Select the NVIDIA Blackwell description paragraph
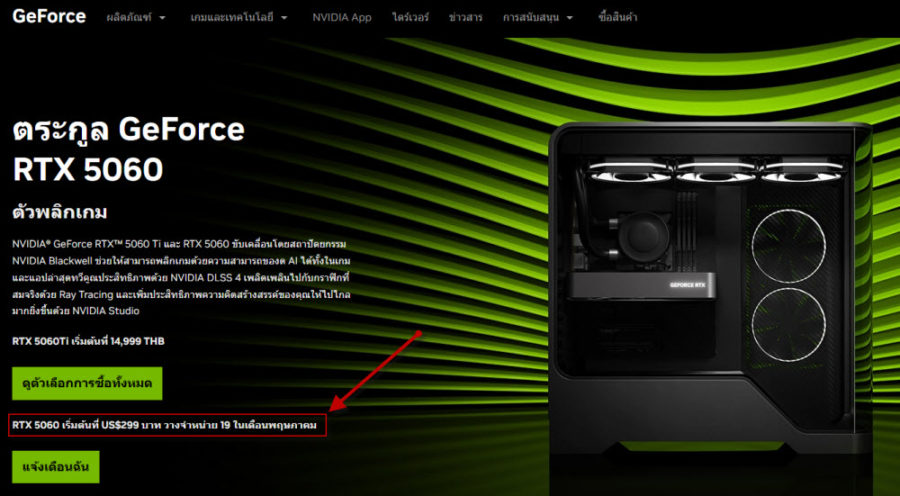Image resolution: width=900 pixels, height=496 pixels. coord(181,277)
